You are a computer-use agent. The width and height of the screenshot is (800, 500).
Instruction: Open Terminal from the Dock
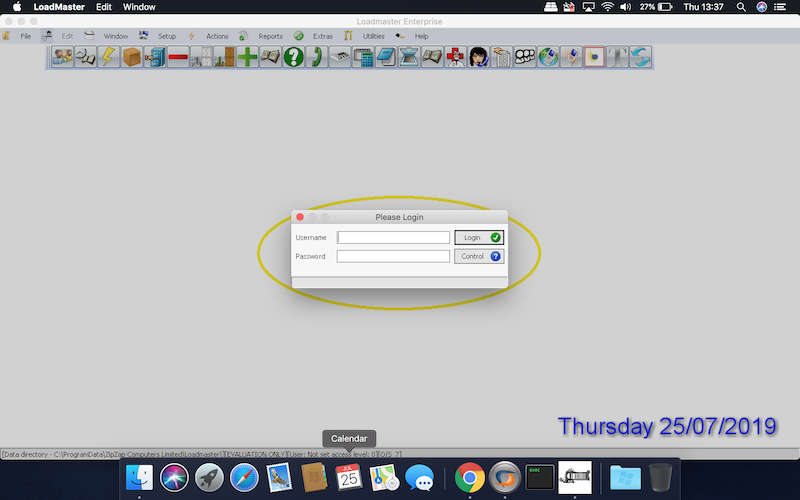click(540, 478)
